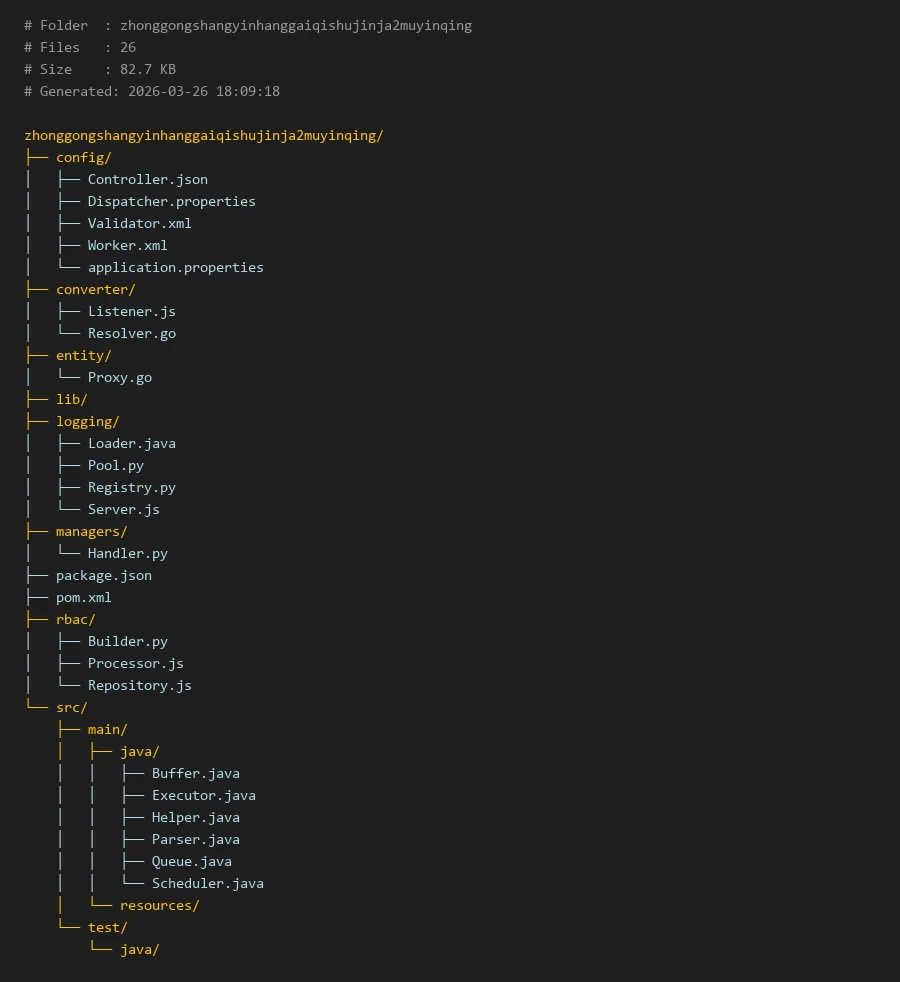
Task: Open Proxy.go in the entity folder
Action: click(119, 377)
